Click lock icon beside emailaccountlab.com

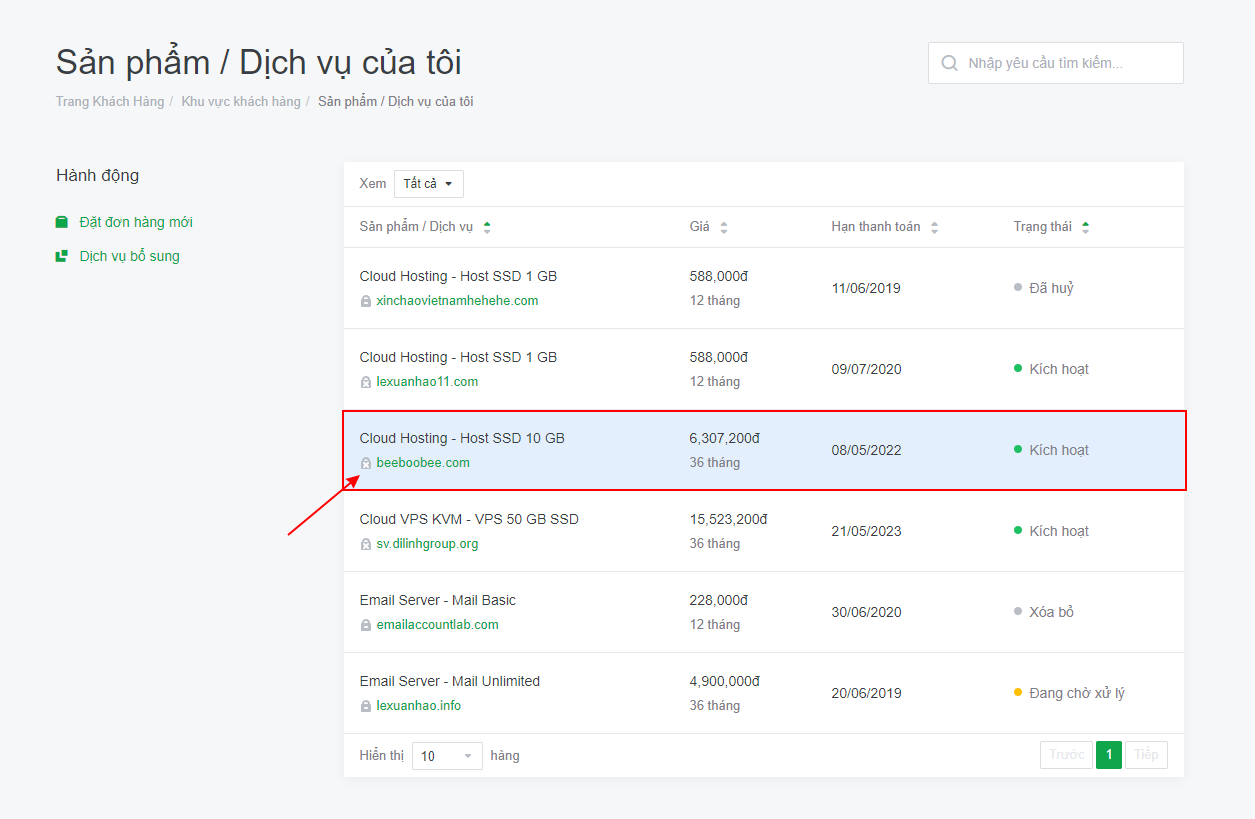tap(366, 625)
